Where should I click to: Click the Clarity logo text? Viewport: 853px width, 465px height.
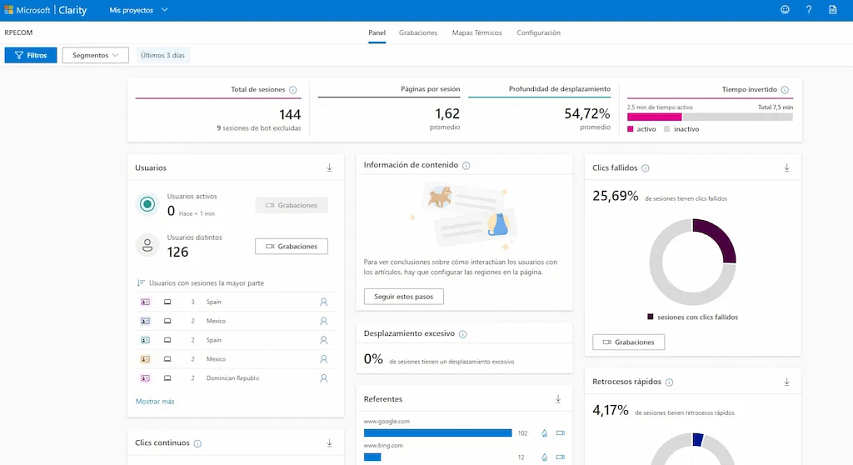pos(72,10)
